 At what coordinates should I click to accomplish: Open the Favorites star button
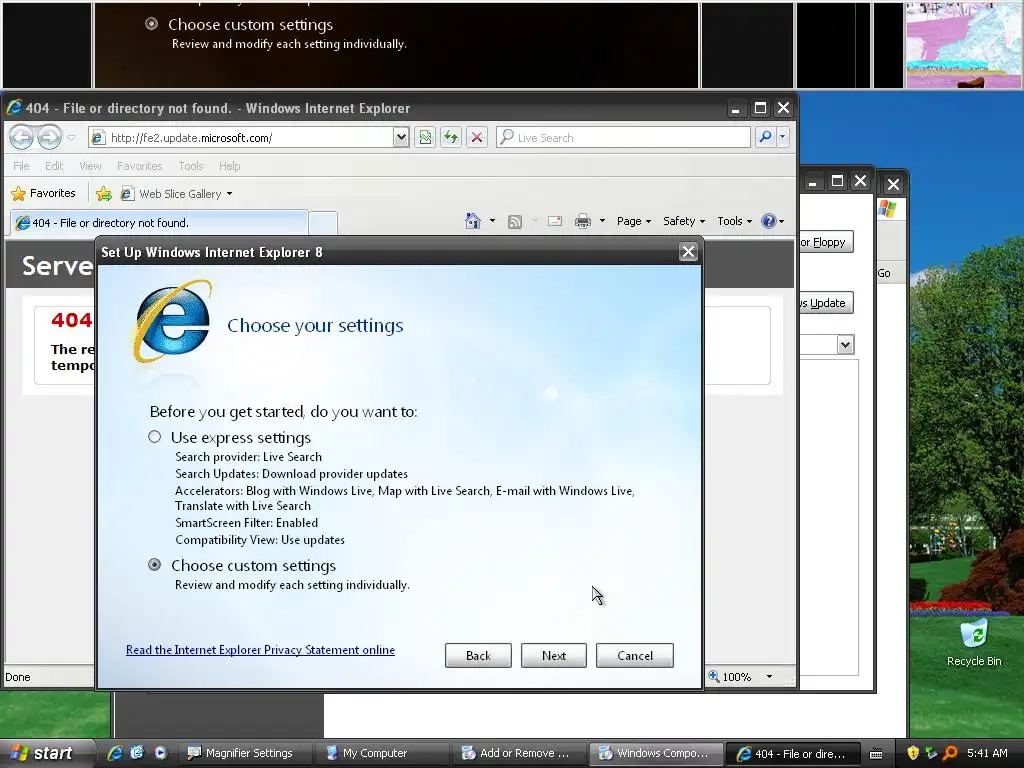click(43, 193)
